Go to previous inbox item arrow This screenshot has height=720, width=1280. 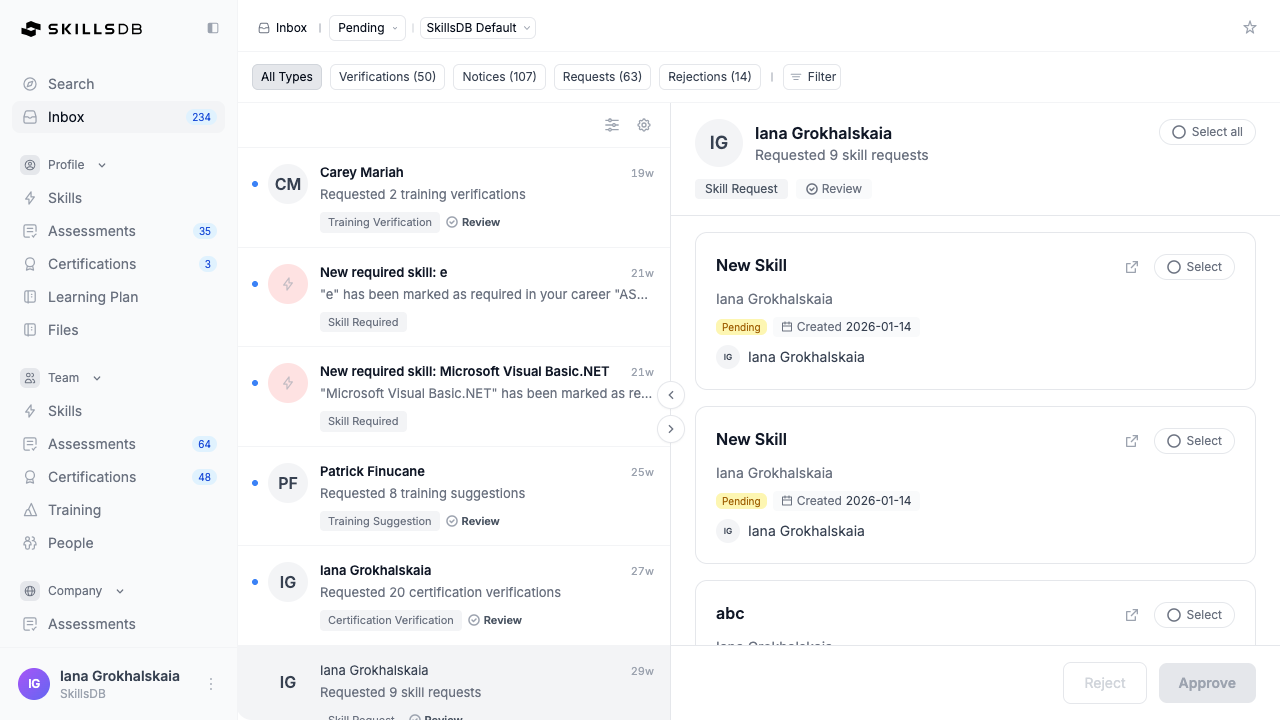point(671,395)
